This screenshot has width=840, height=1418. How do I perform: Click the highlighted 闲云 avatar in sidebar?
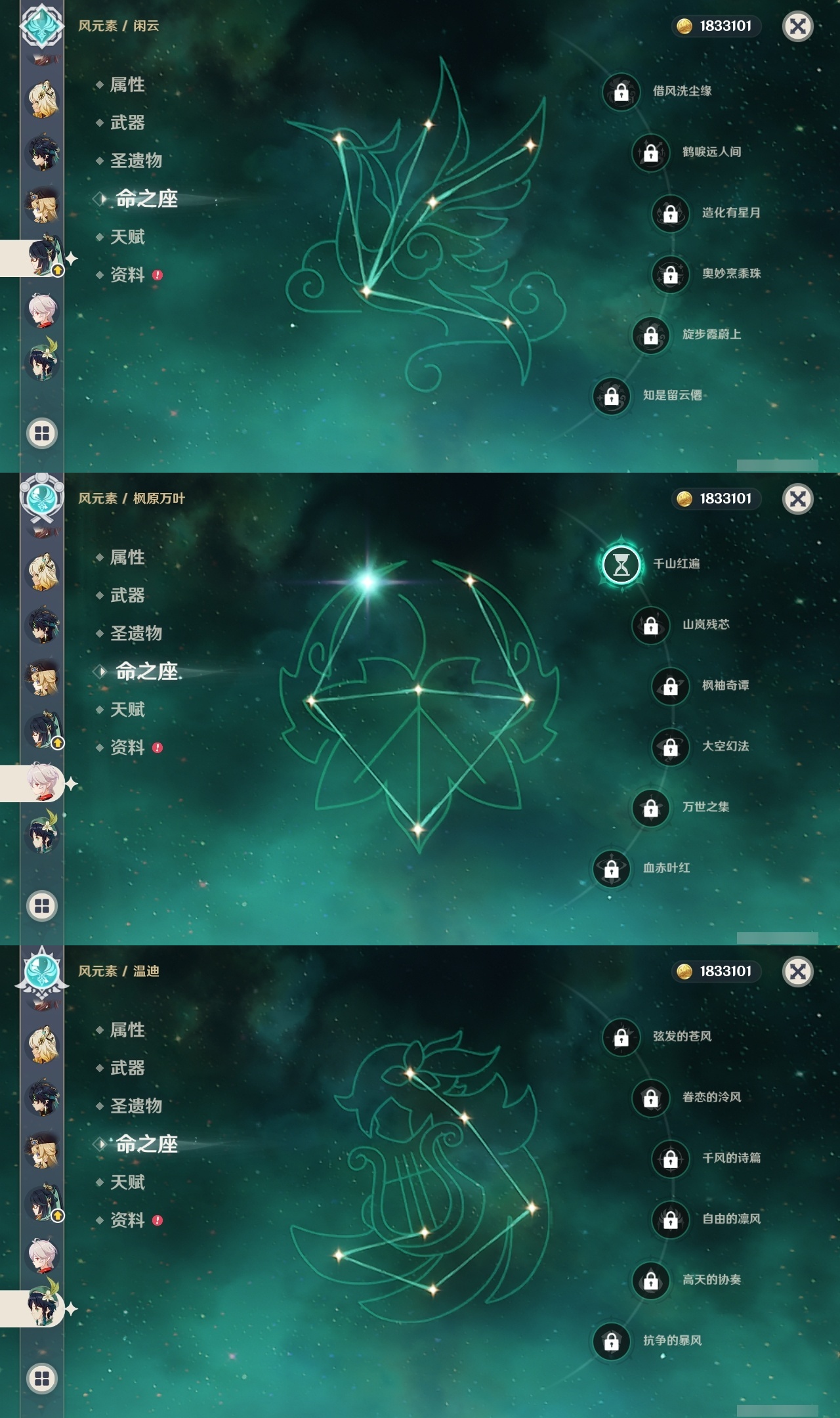coord(44,257)
